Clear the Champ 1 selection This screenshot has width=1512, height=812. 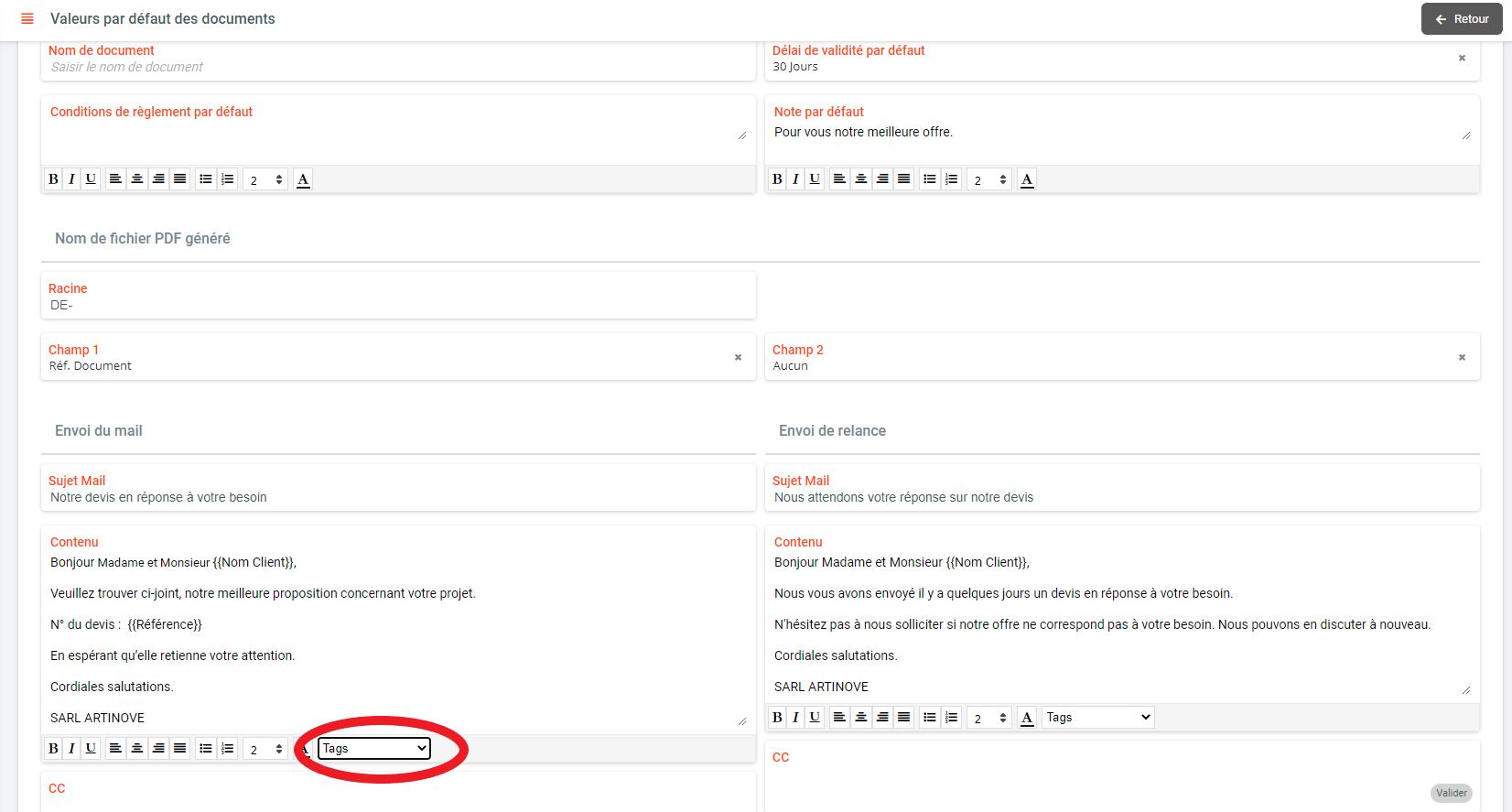point(738,357)
